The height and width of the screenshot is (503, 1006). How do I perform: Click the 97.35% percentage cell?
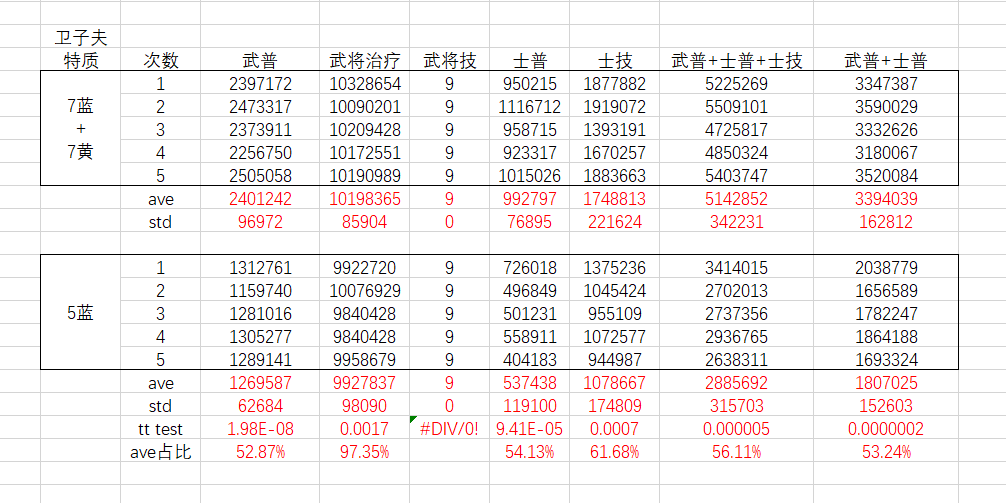[x=365, y=452]
